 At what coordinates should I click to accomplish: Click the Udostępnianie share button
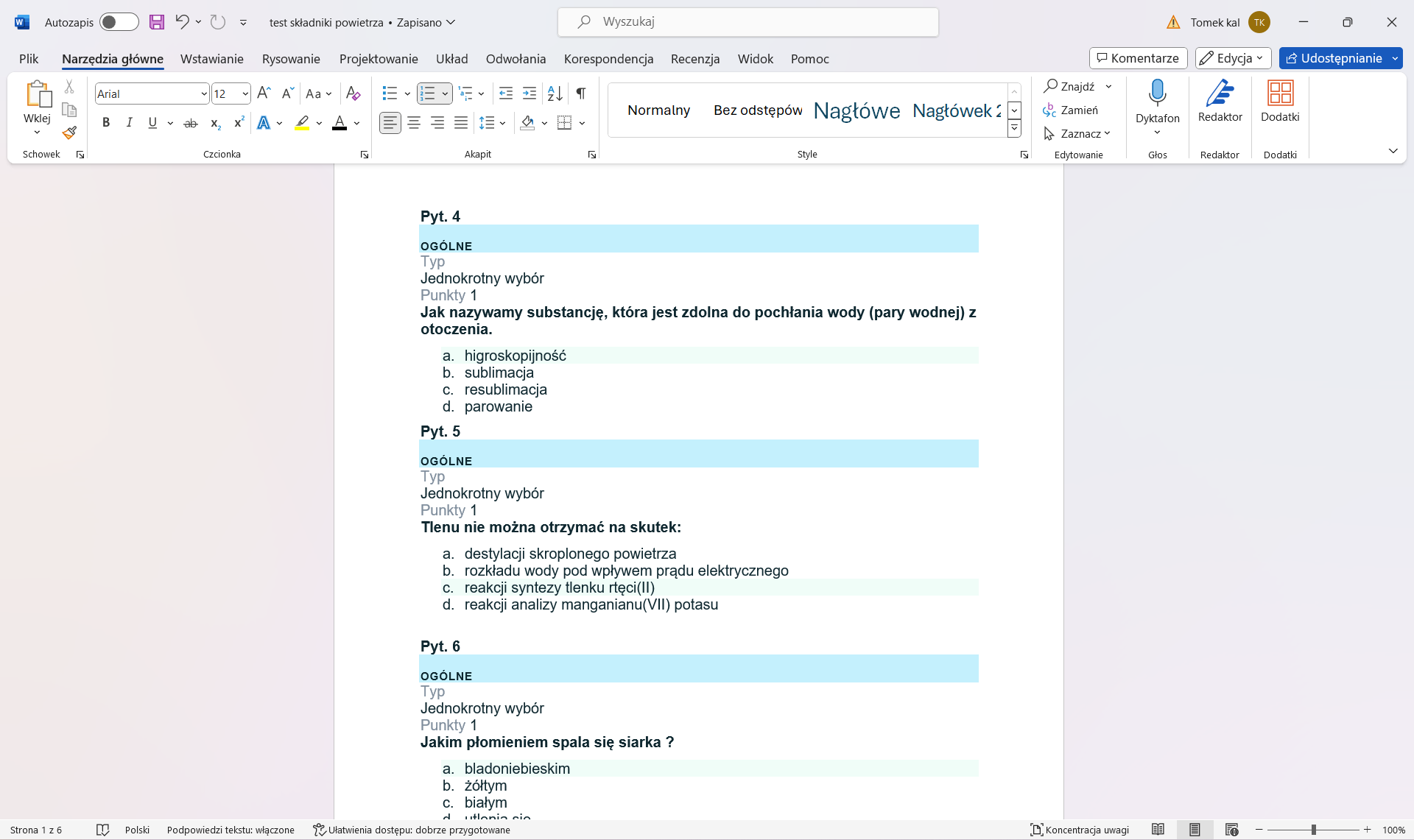point(1333,58)
